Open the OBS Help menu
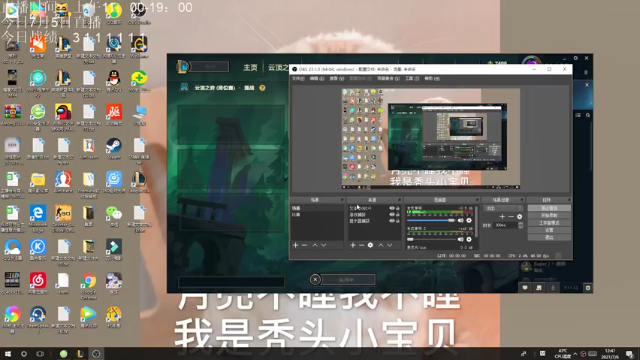The image size is (640, 360). pos(431,78)
